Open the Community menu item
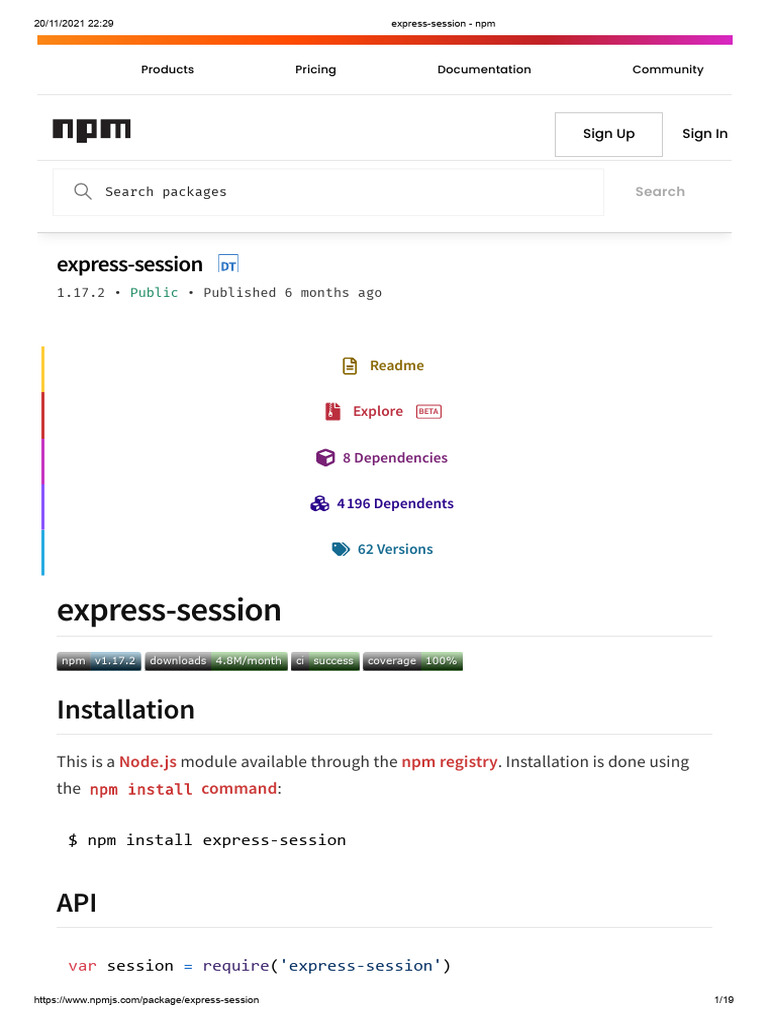Viewport: 768px width, 1024px height. pyautogui.click(x=667, y=70)
